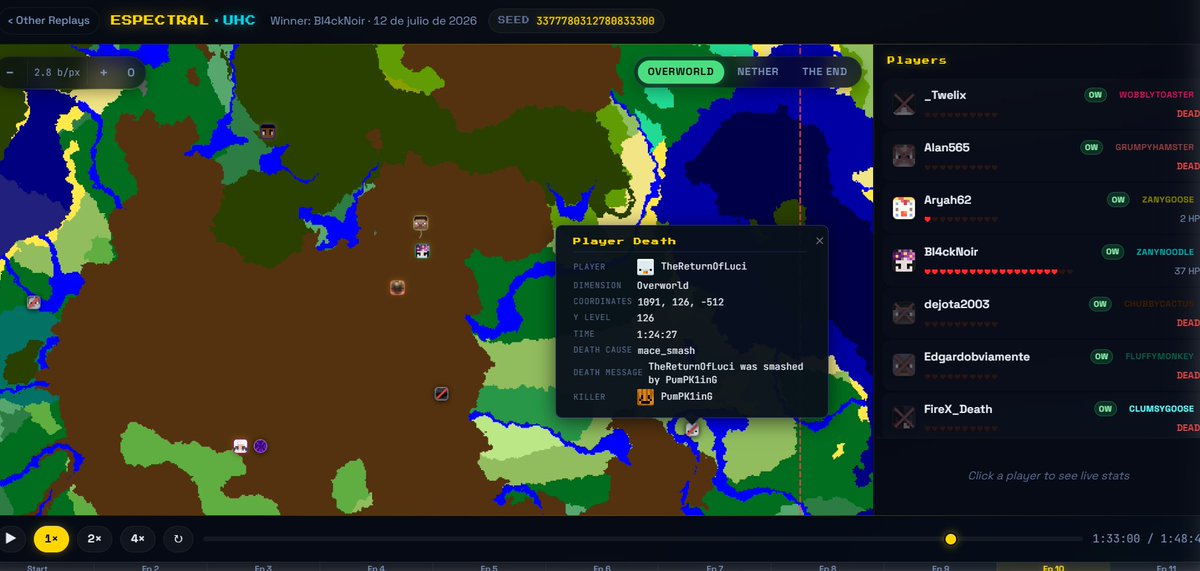Click the Bl4ckNoir player name in the list

tap(952, 252)
